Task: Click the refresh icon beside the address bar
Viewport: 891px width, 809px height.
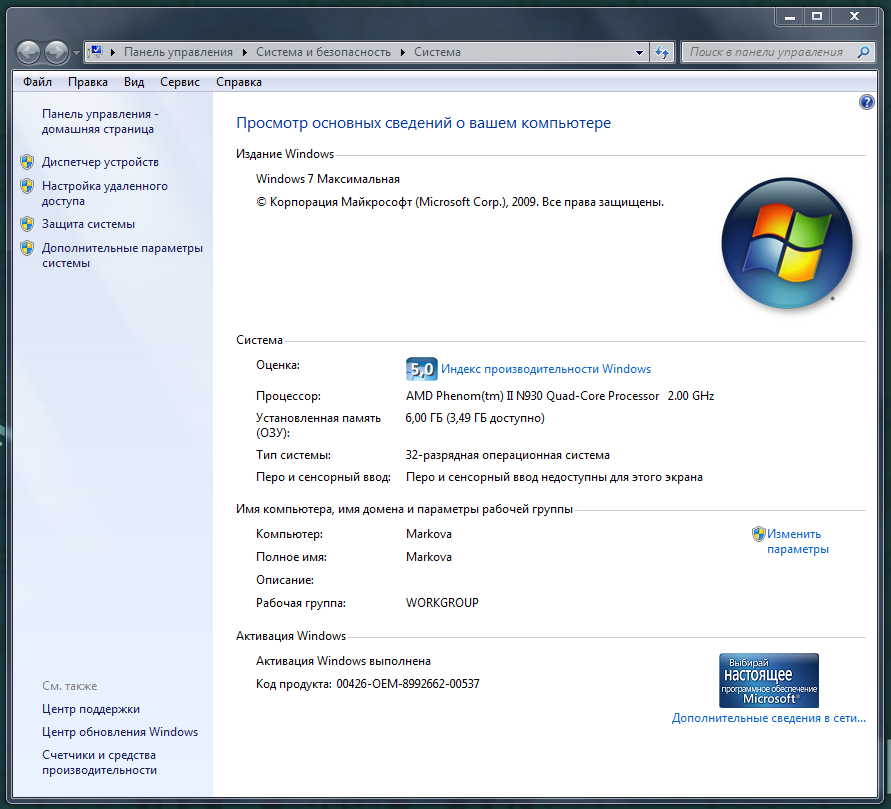Action: (x=662, y=52)
